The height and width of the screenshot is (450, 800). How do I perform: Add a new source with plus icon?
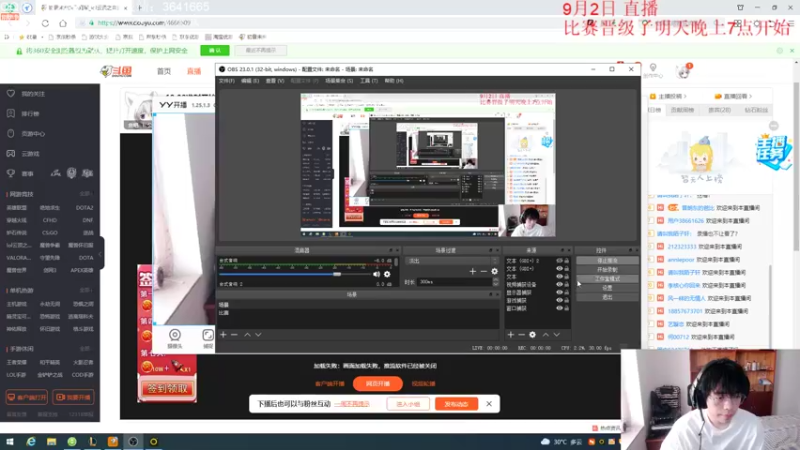tap(511, 335)
